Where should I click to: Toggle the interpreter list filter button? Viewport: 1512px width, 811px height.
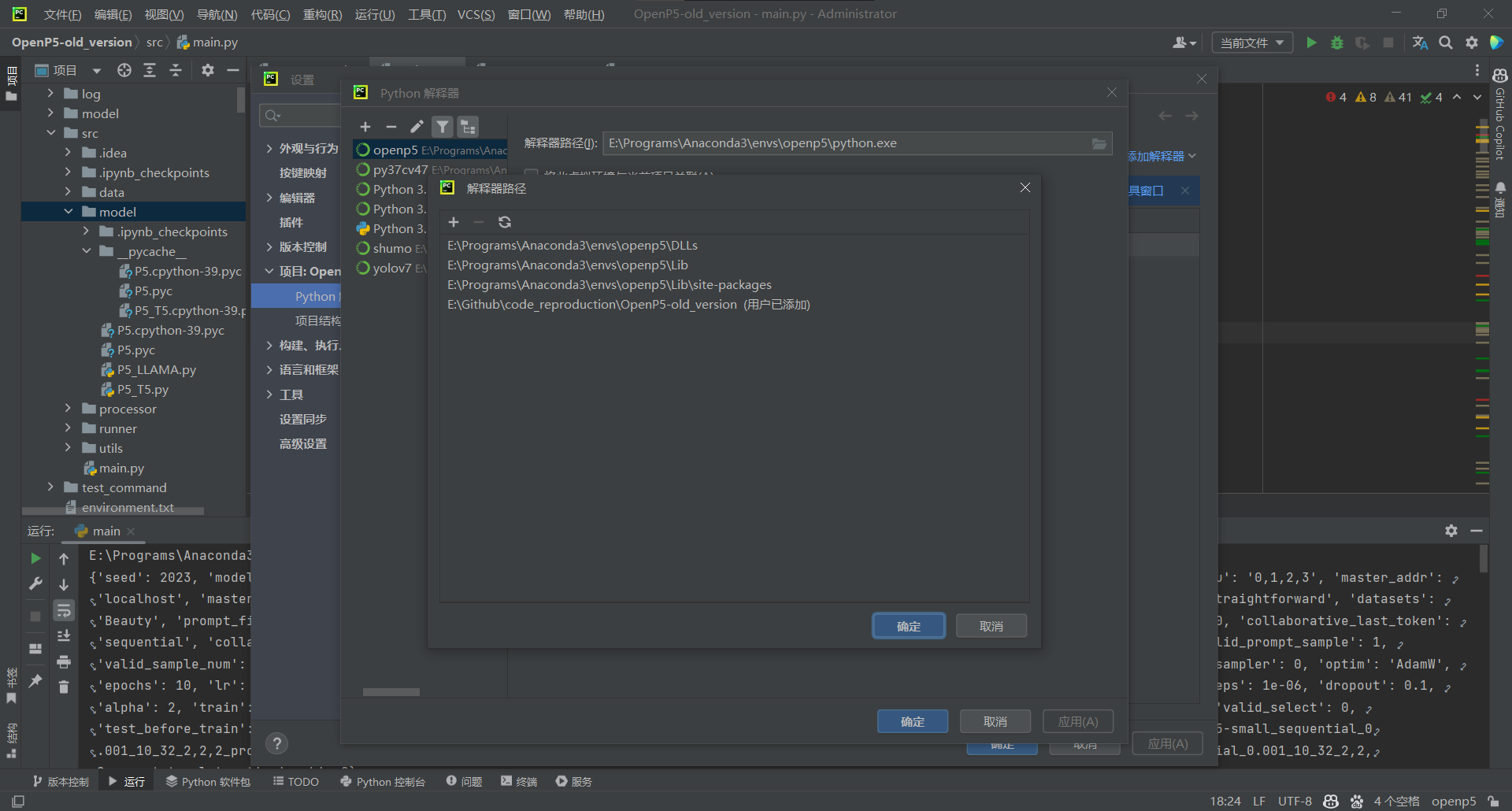coord(443,127)
